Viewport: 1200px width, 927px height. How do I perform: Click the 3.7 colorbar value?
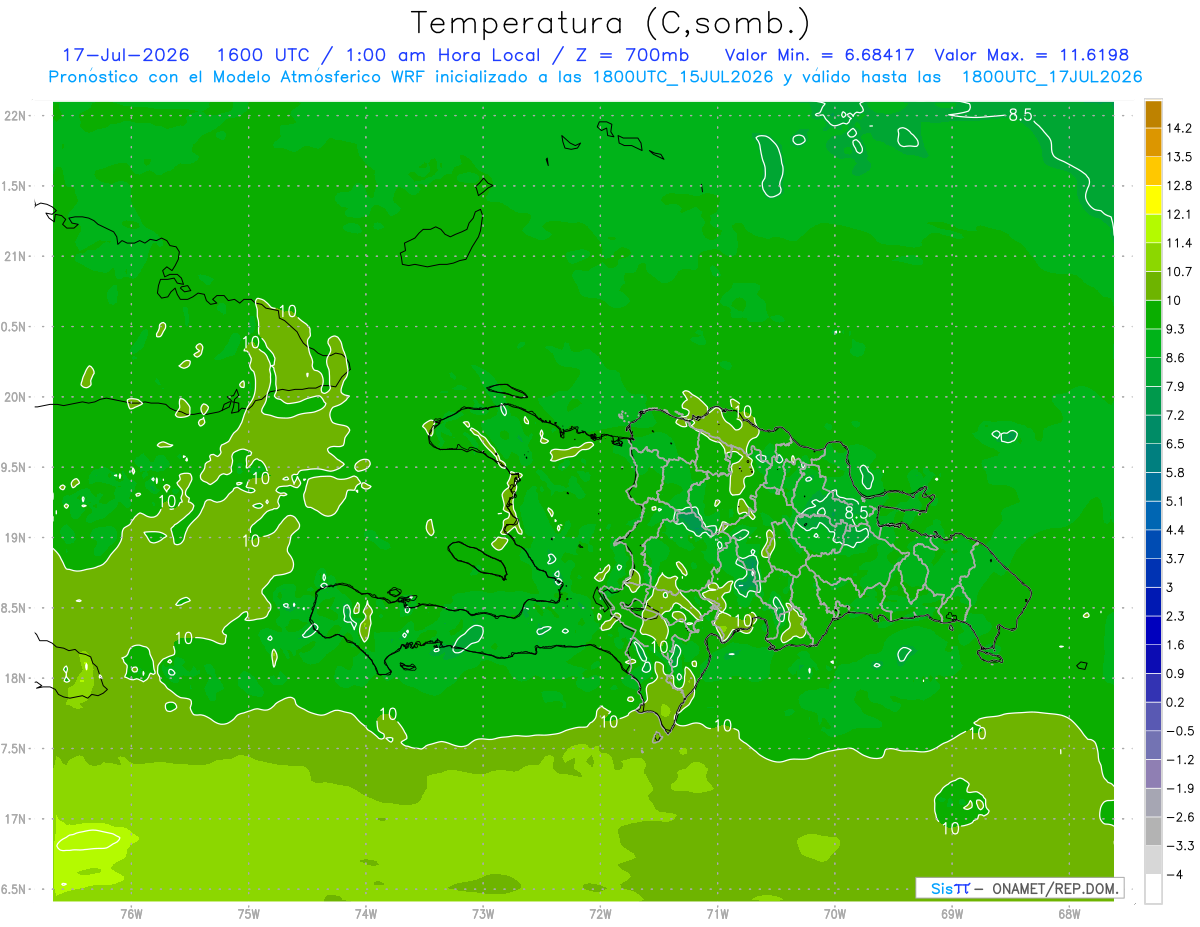1176,558
